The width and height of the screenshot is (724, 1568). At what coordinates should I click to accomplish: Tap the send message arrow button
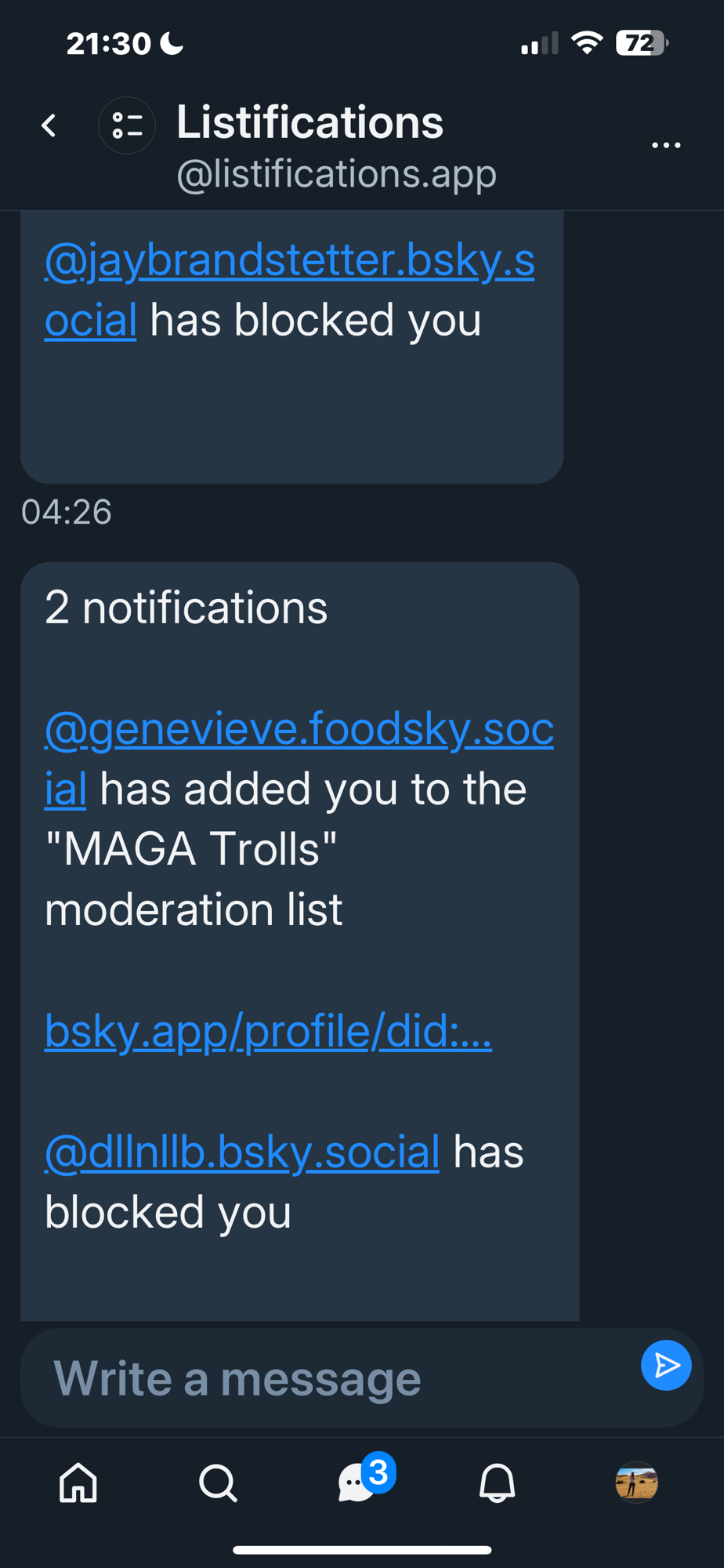(x=666, y=1366)
